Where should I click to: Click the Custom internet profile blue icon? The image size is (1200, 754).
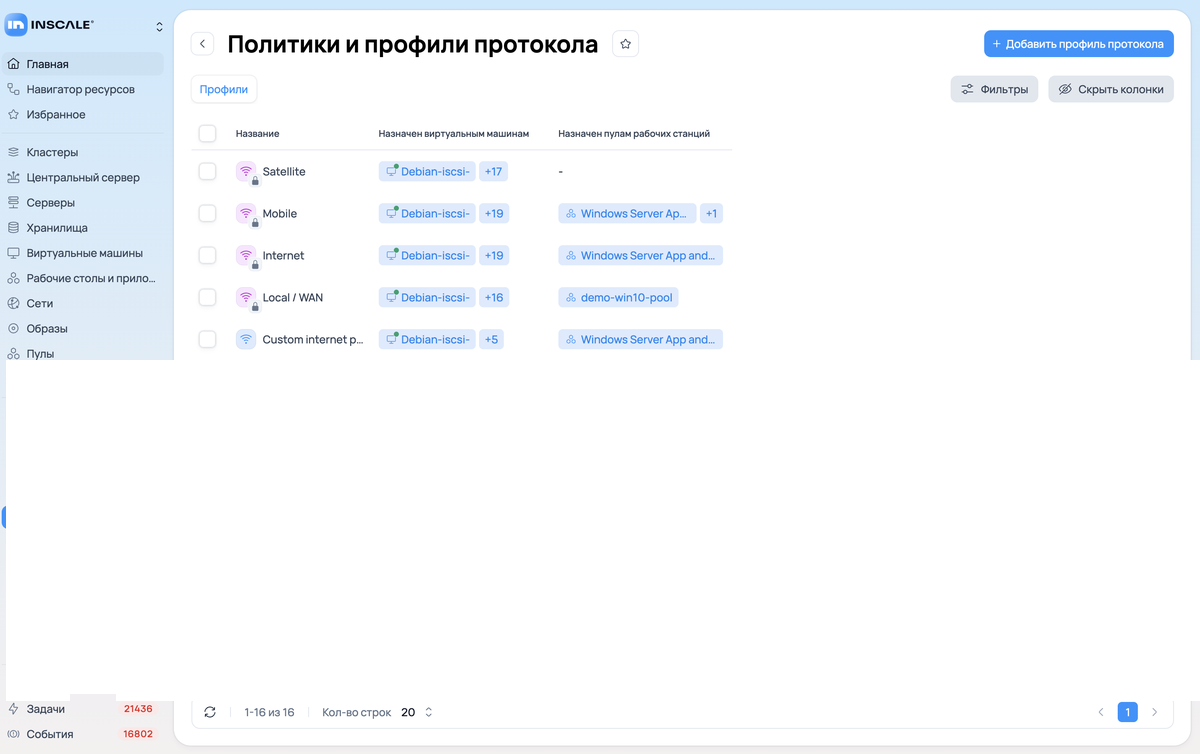tap(246, 339)
